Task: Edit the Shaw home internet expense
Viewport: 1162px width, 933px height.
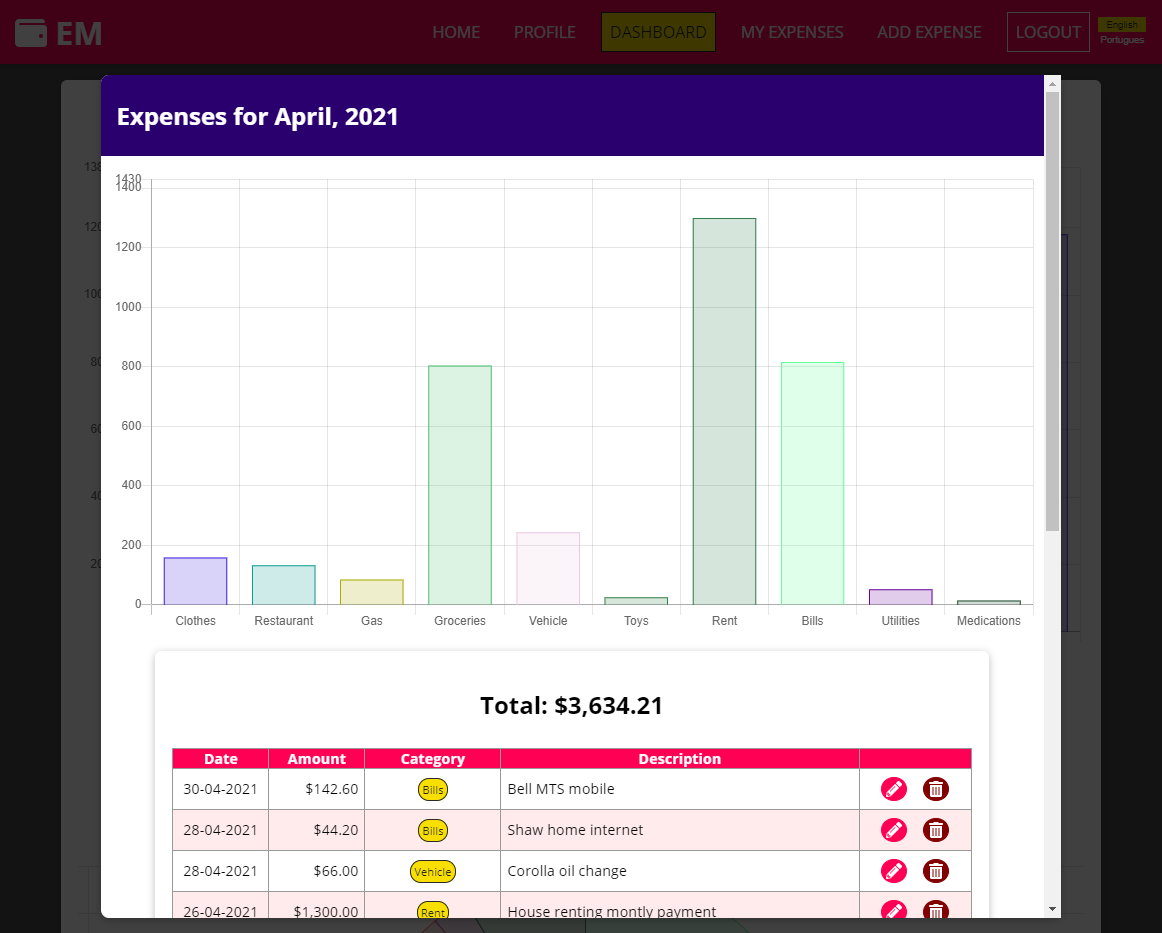Action: (894, 830)
